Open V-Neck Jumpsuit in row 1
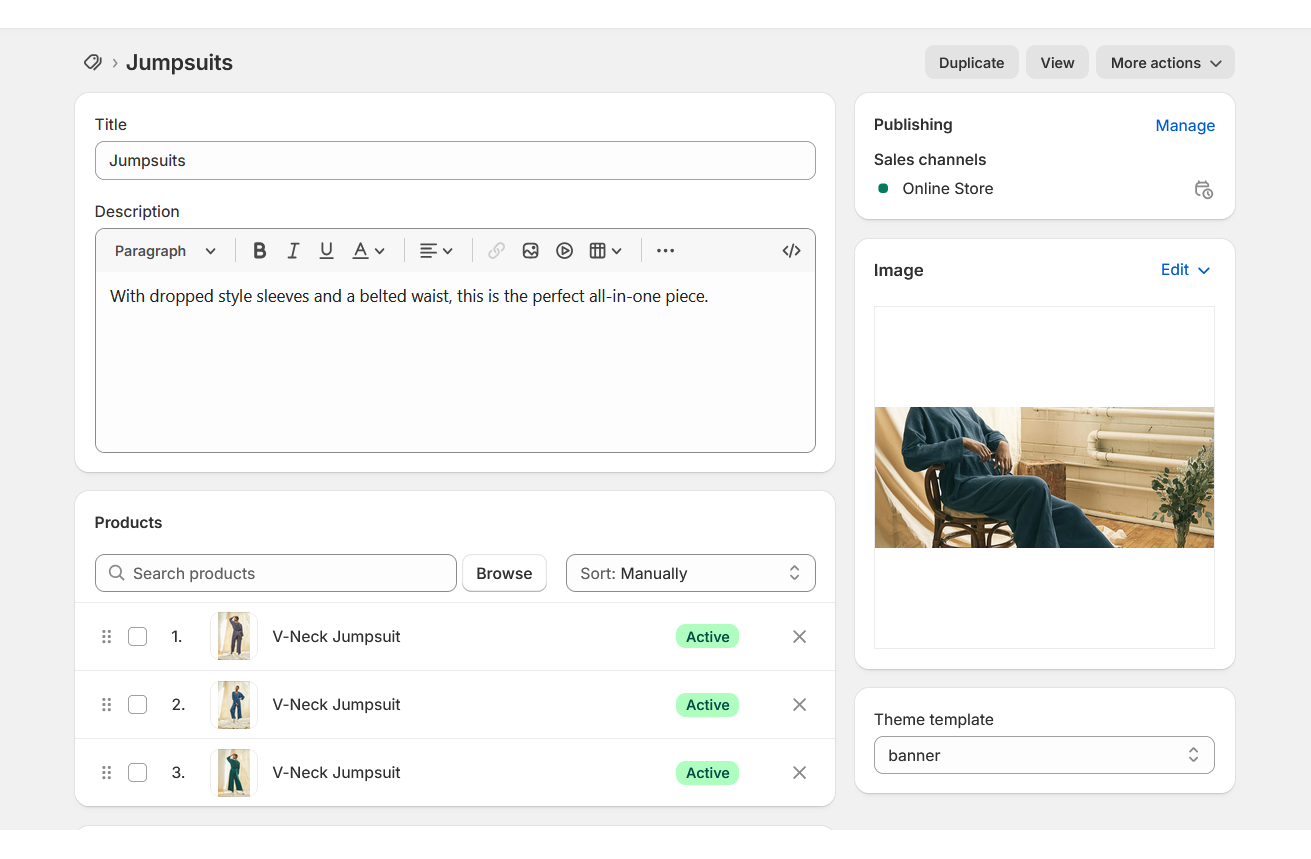The width and height of the screenshot is (1311, 859). 336,637
